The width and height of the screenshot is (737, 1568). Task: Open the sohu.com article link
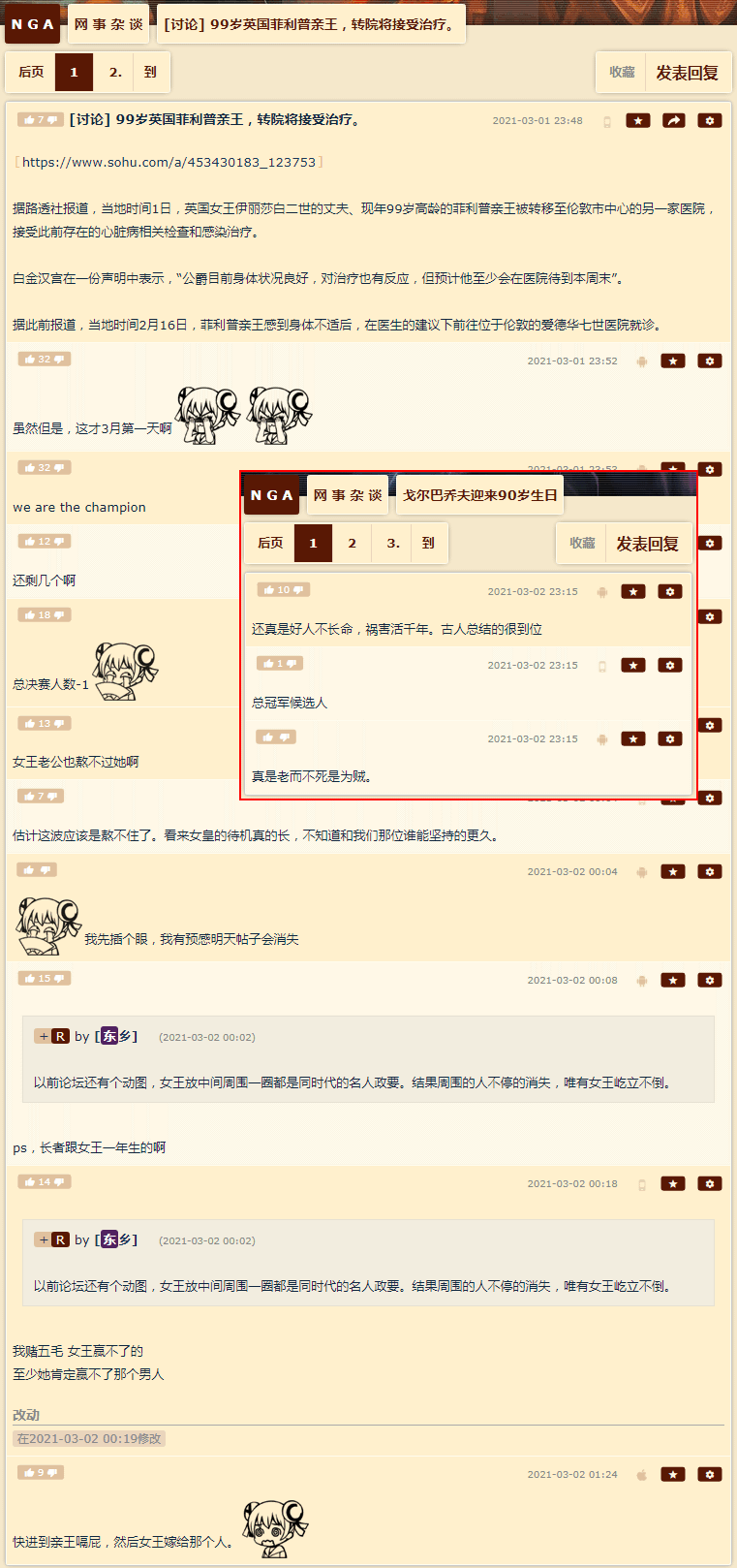169,162
